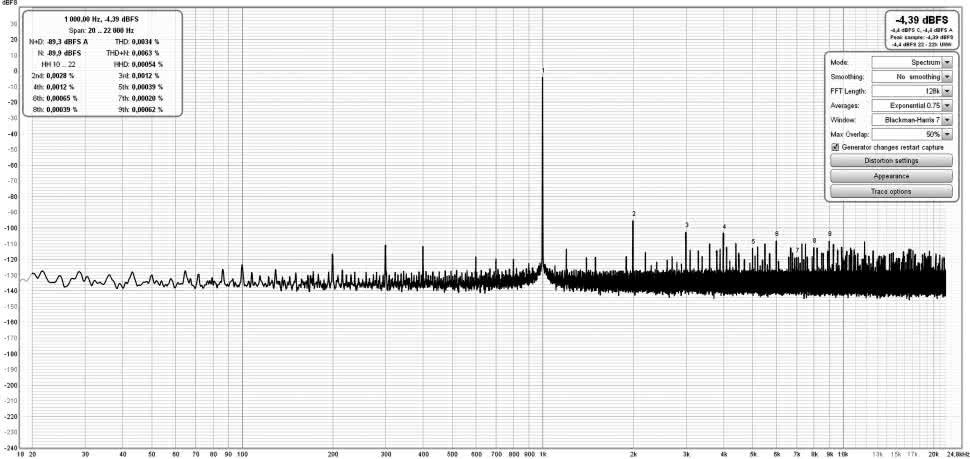Select harmonic marker 6 near 6k
The width and height of the screenshot is (970, 459).
click(776, 234)
